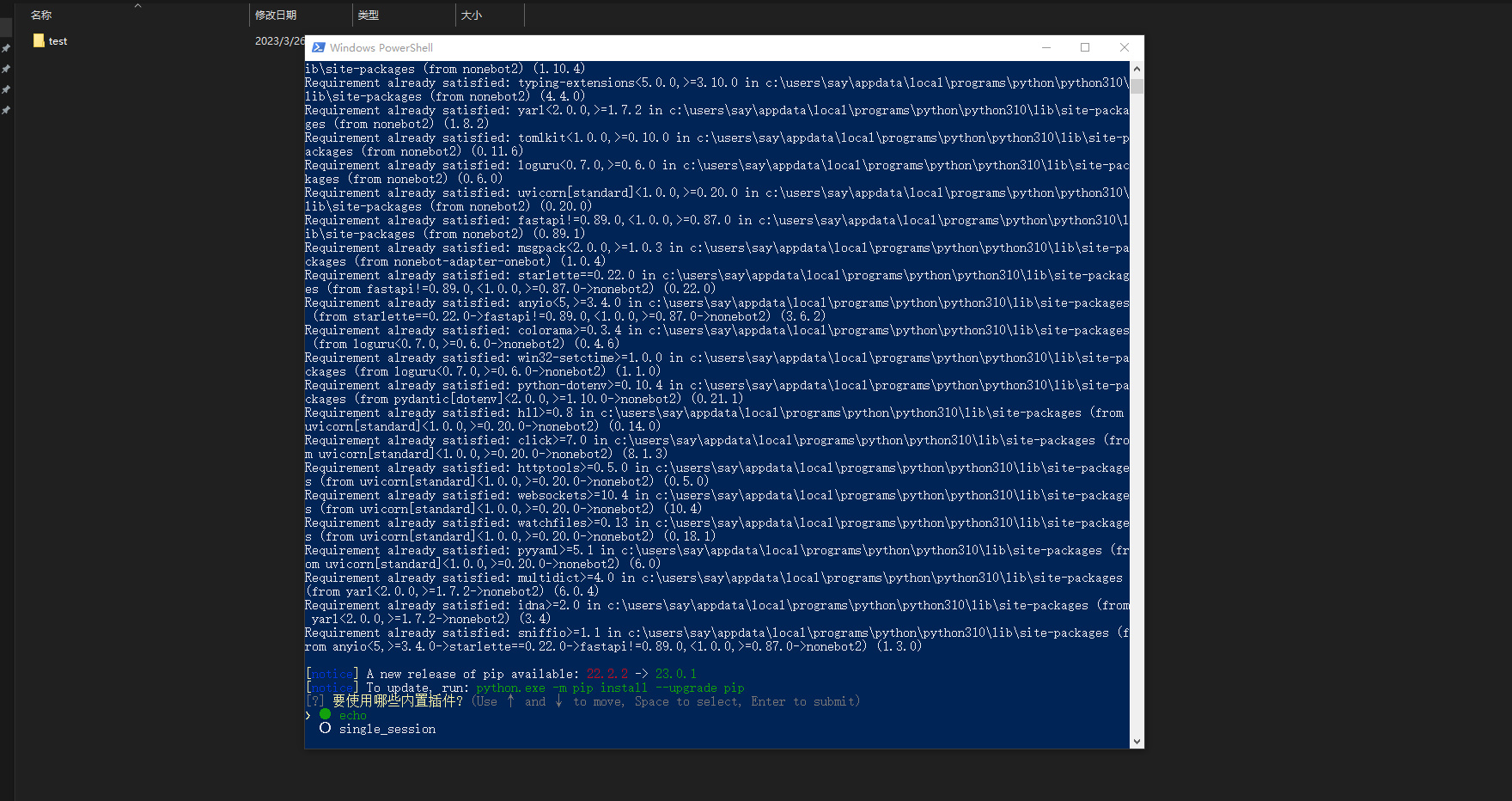Viewport: 1512px width, 801px height.
Task: Click the 2023/3/26 date of test folder
Action: pyautogui.click(x=279, y=41)
